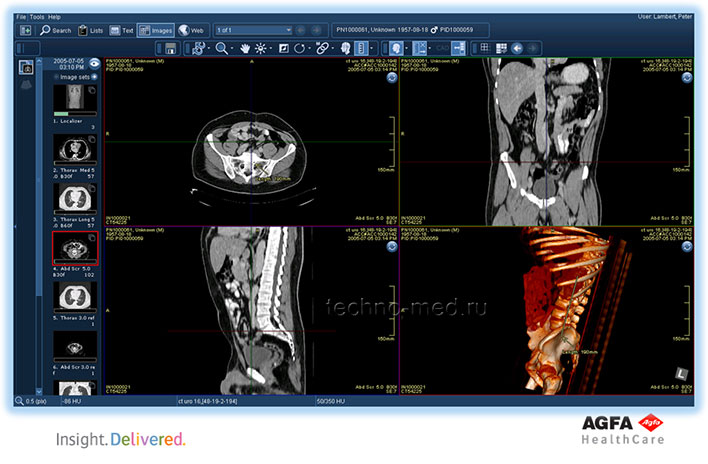
Task: Select the Zoom magnifier tool
Action: 220,48
